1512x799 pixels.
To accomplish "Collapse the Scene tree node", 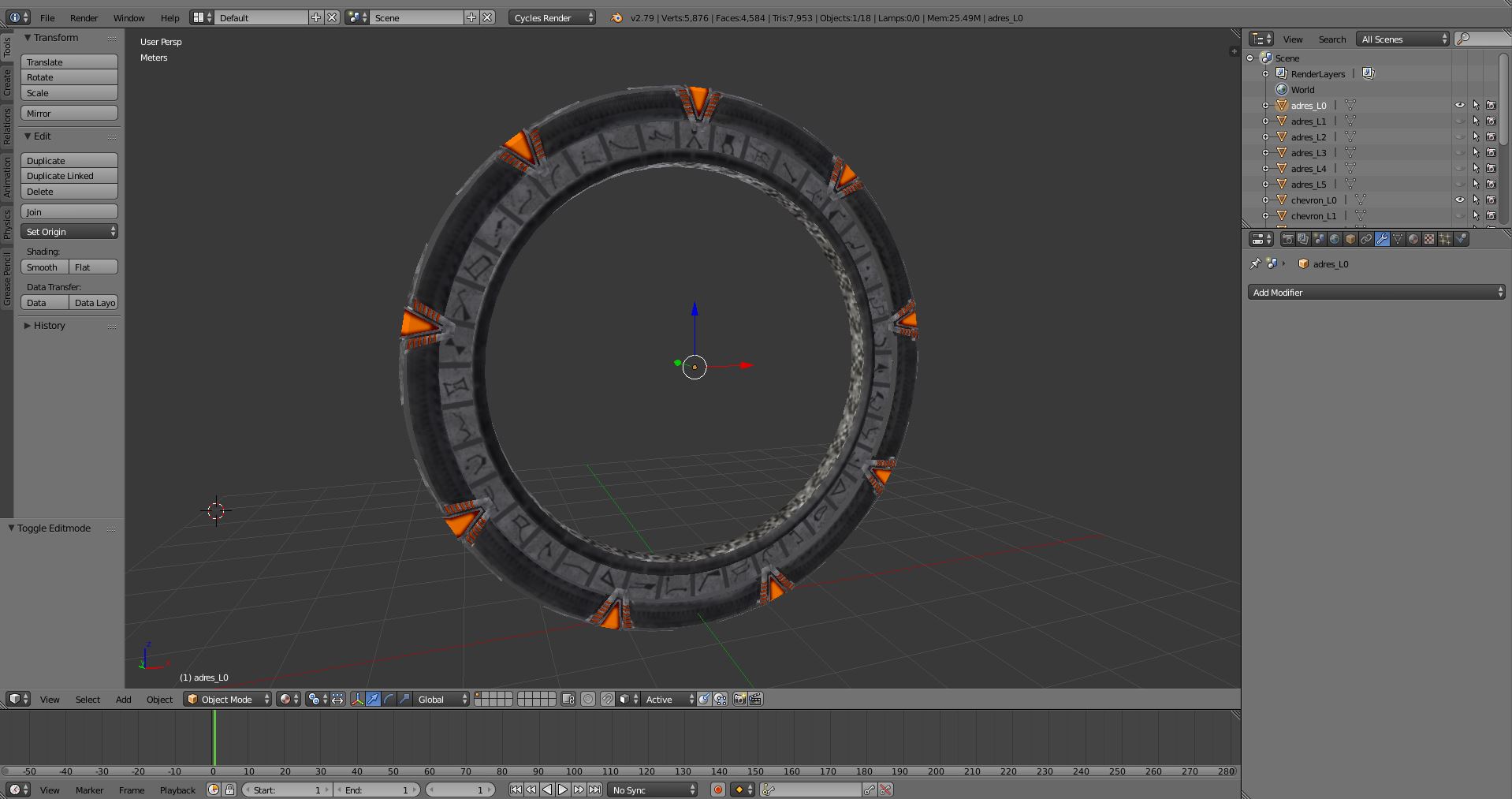I will click(1250, 58).
